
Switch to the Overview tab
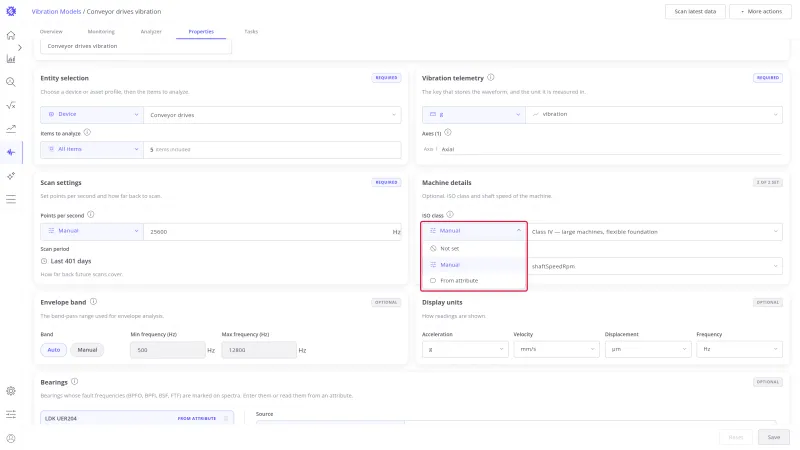(x=51, y=32)
